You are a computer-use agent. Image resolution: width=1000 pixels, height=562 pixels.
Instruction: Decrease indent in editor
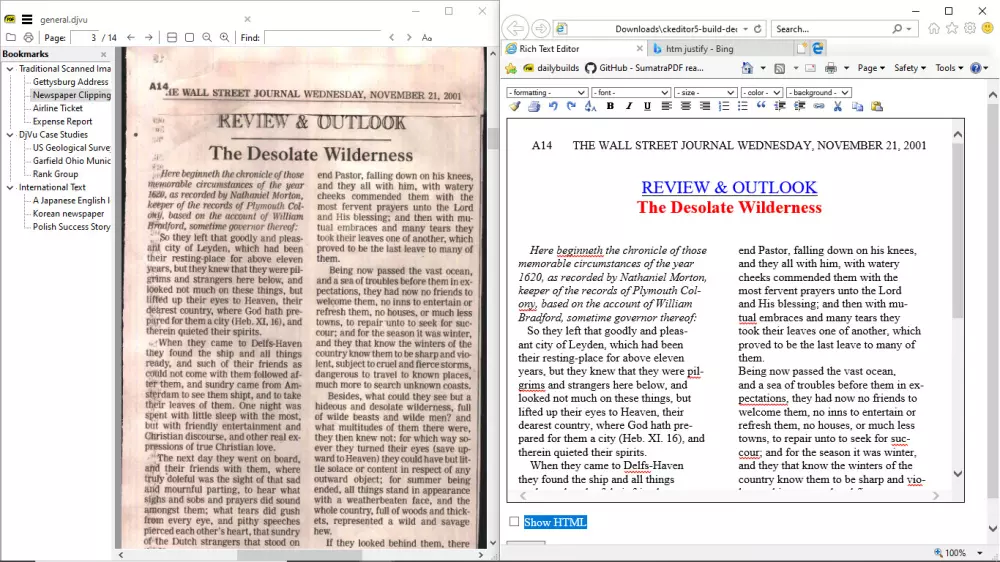(780, 107)
